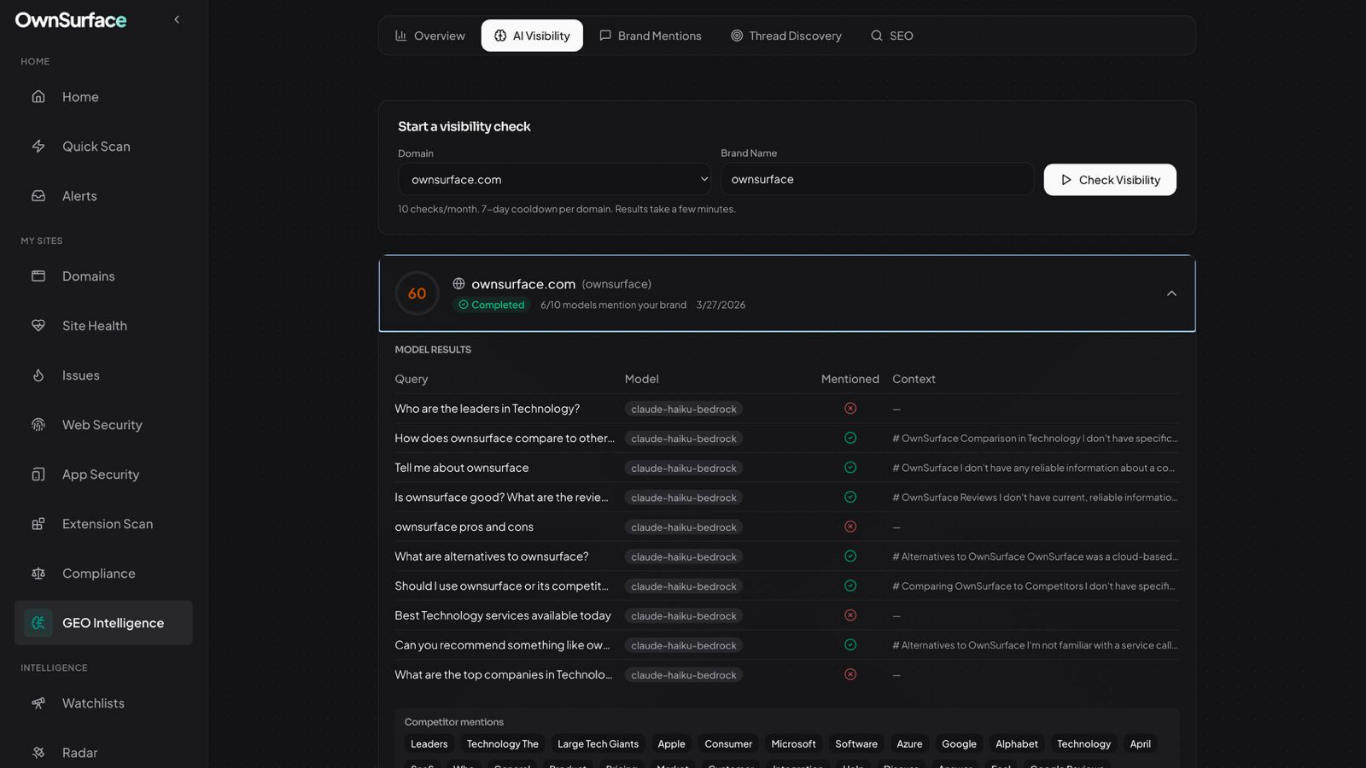Click red X for 'top companies in Technolo' row
This screenshot has height=768, width=1366.
(850, 675)
